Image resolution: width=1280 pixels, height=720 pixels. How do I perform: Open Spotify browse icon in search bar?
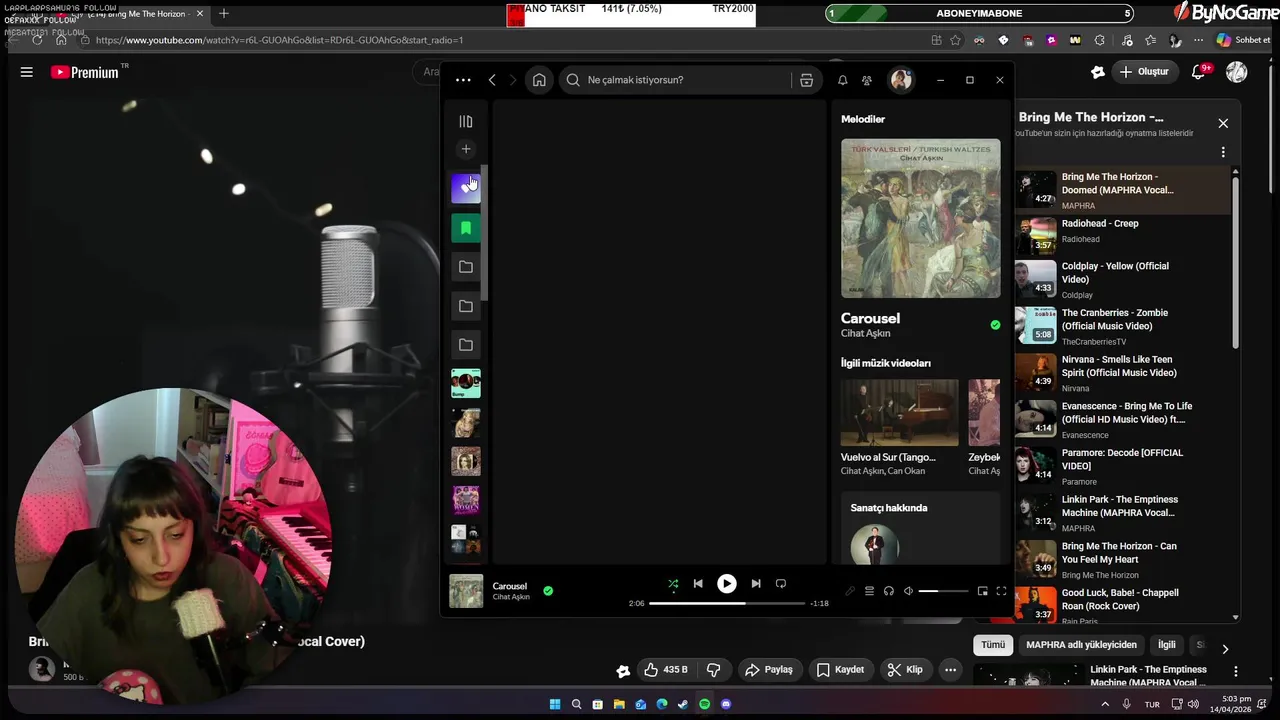pos(806,80)
